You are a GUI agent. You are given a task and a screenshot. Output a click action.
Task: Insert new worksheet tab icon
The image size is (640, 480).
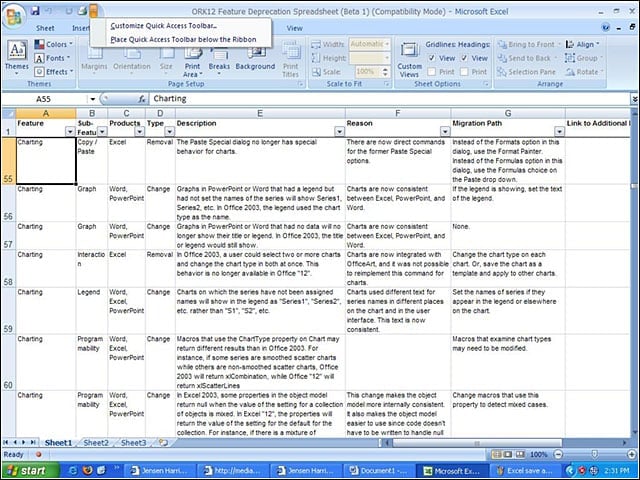click(163, 442)
